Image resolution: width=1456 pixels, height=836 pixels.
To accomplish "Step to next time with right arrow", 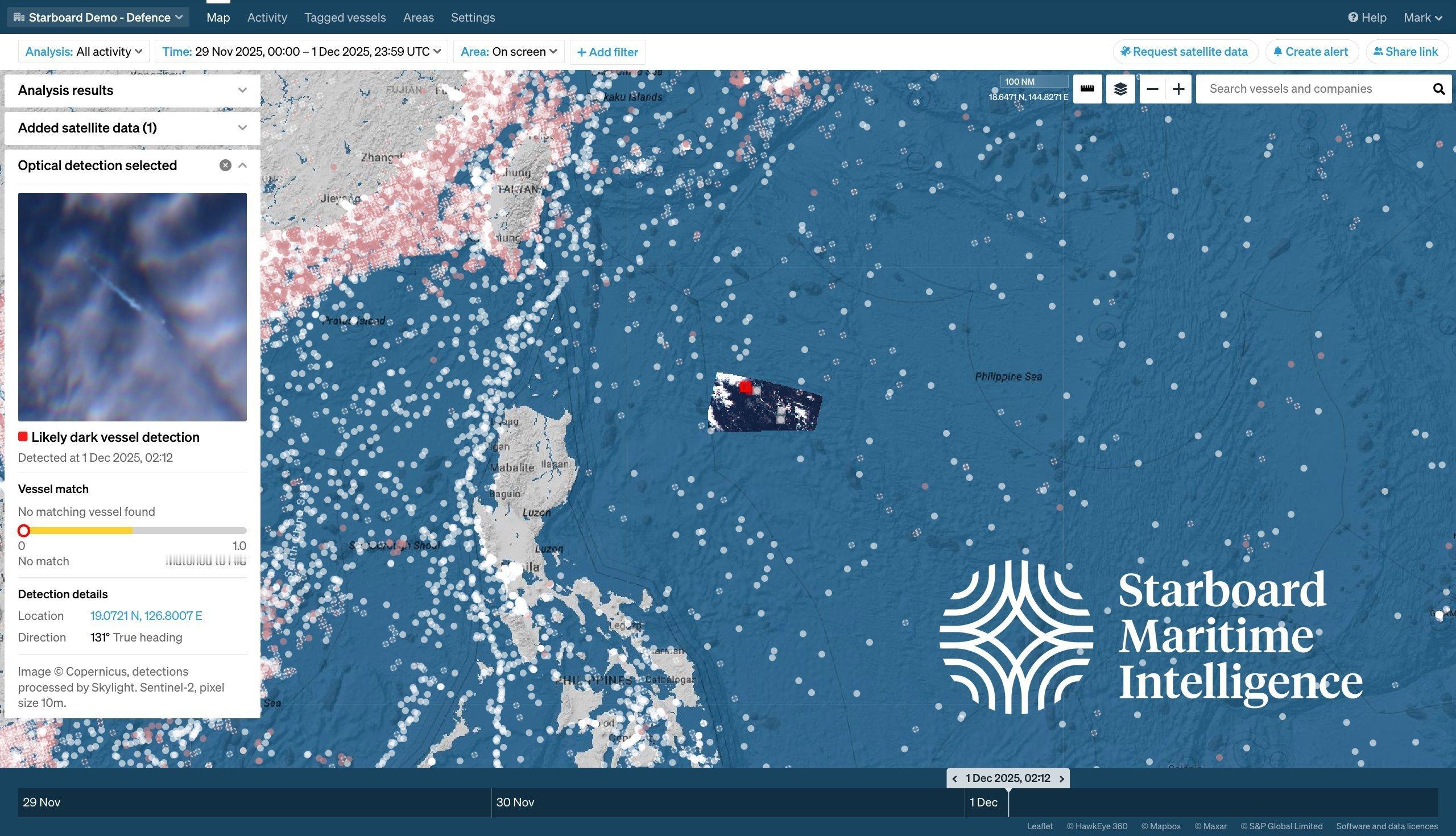I will click(1061, 779).
